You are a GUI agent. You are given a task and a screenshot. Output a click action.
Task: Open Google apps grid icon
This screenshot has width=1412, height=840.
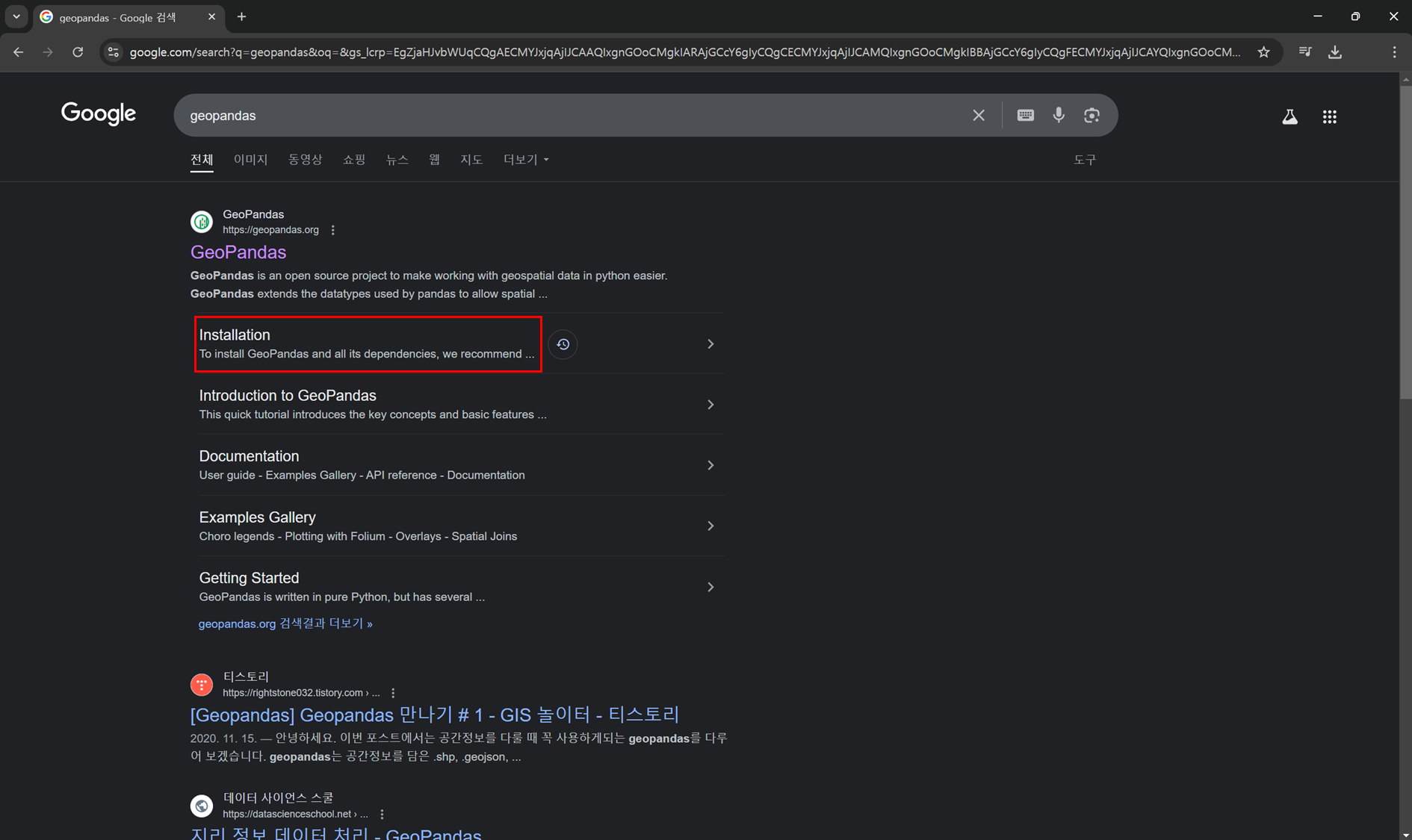(x=1329, y=116)
